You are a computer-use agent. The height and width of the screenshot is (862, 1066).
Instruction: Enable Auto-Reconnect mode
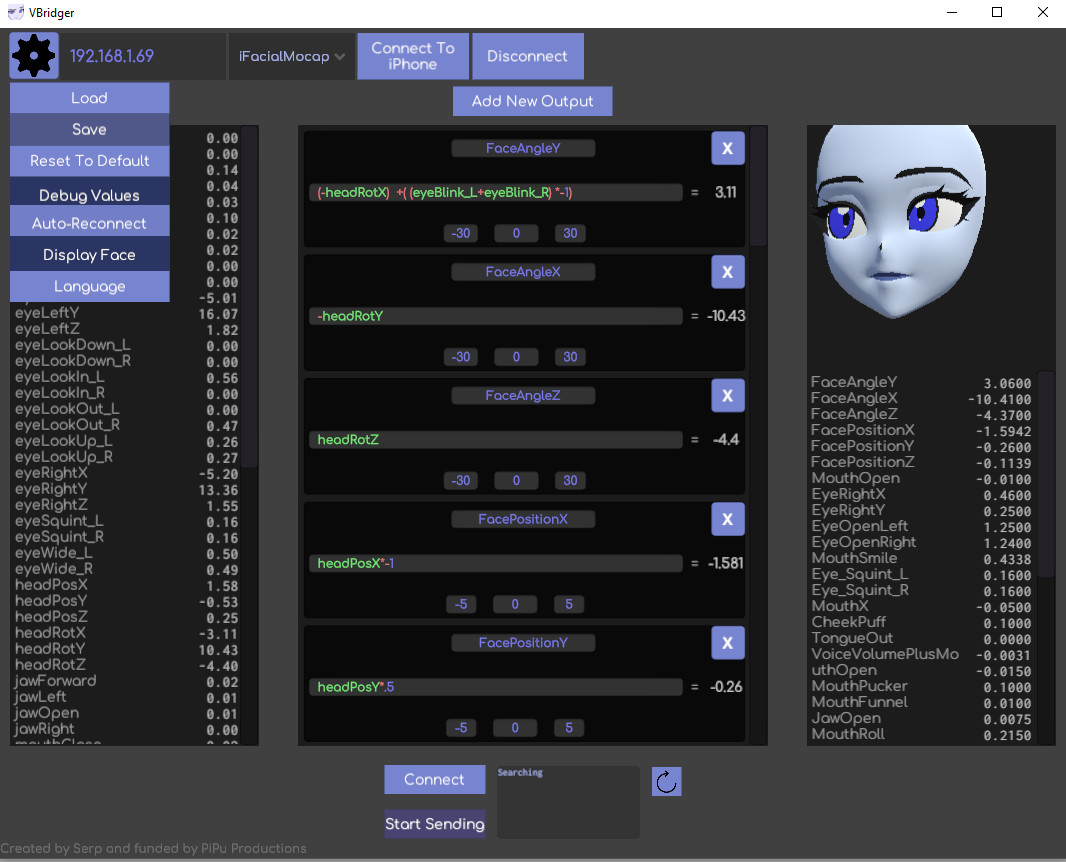pyautogui.click(x=89, y=221)
